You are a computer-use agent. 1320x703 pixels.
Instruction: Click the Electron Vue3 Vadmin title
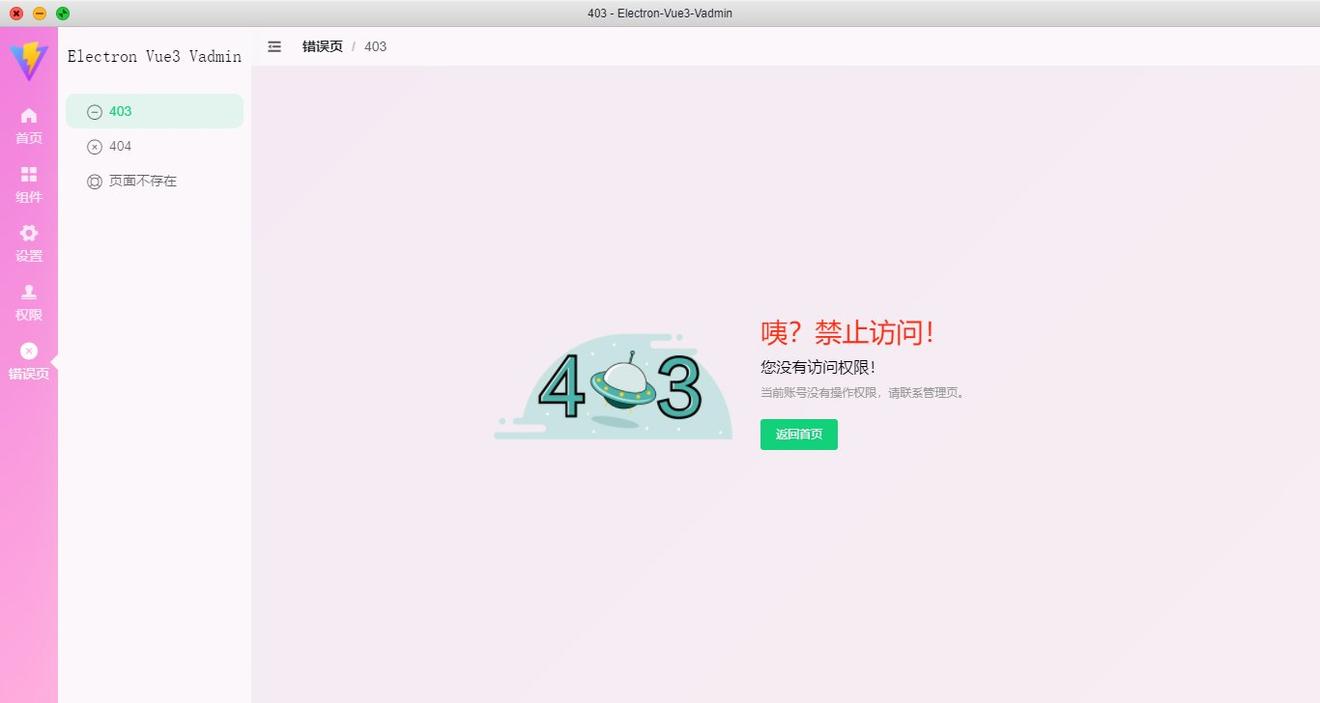[154, 56]
